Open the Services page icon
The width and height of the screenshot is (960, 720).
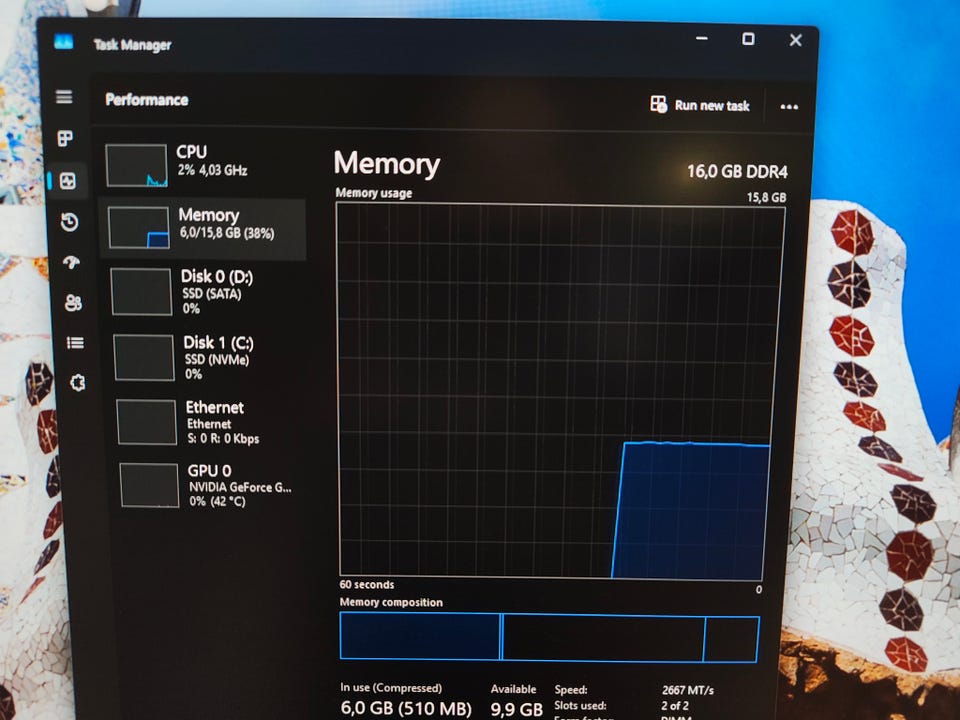point(77,383)
